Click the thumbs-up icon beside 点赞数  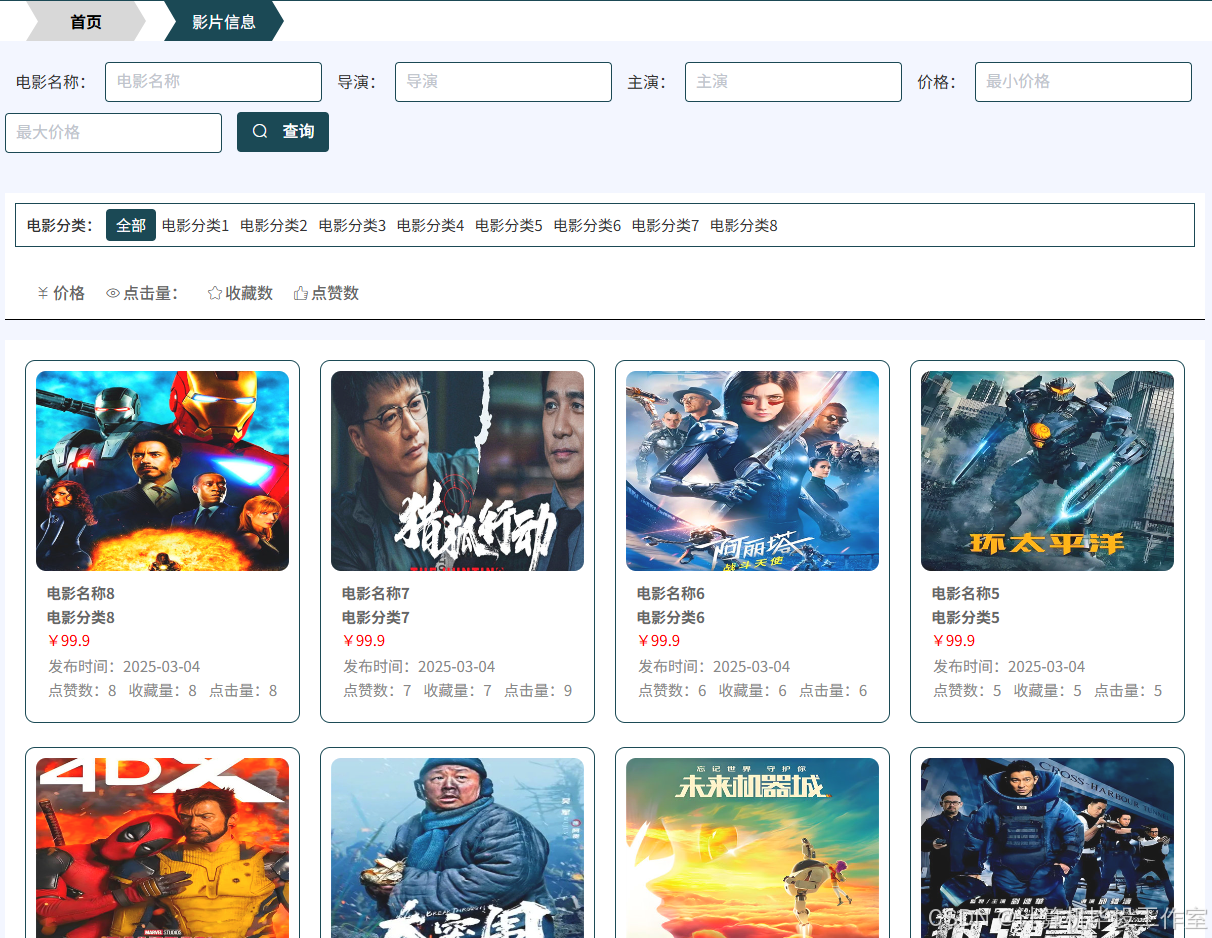point(300,293)
